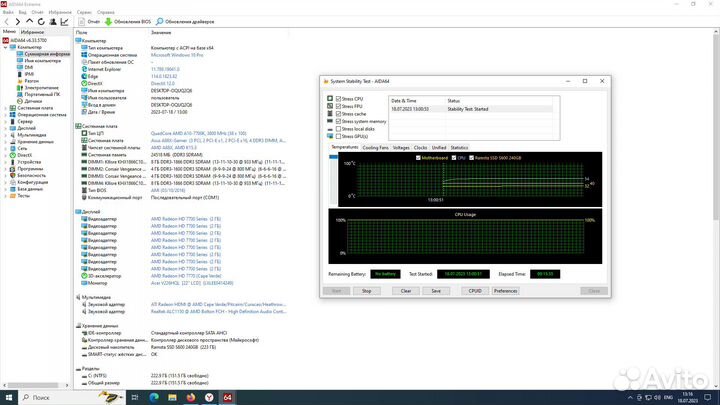Viewport: 720px width, 405px height.
Task: Click the Save button in Stability Test
Action: [436, 291]
